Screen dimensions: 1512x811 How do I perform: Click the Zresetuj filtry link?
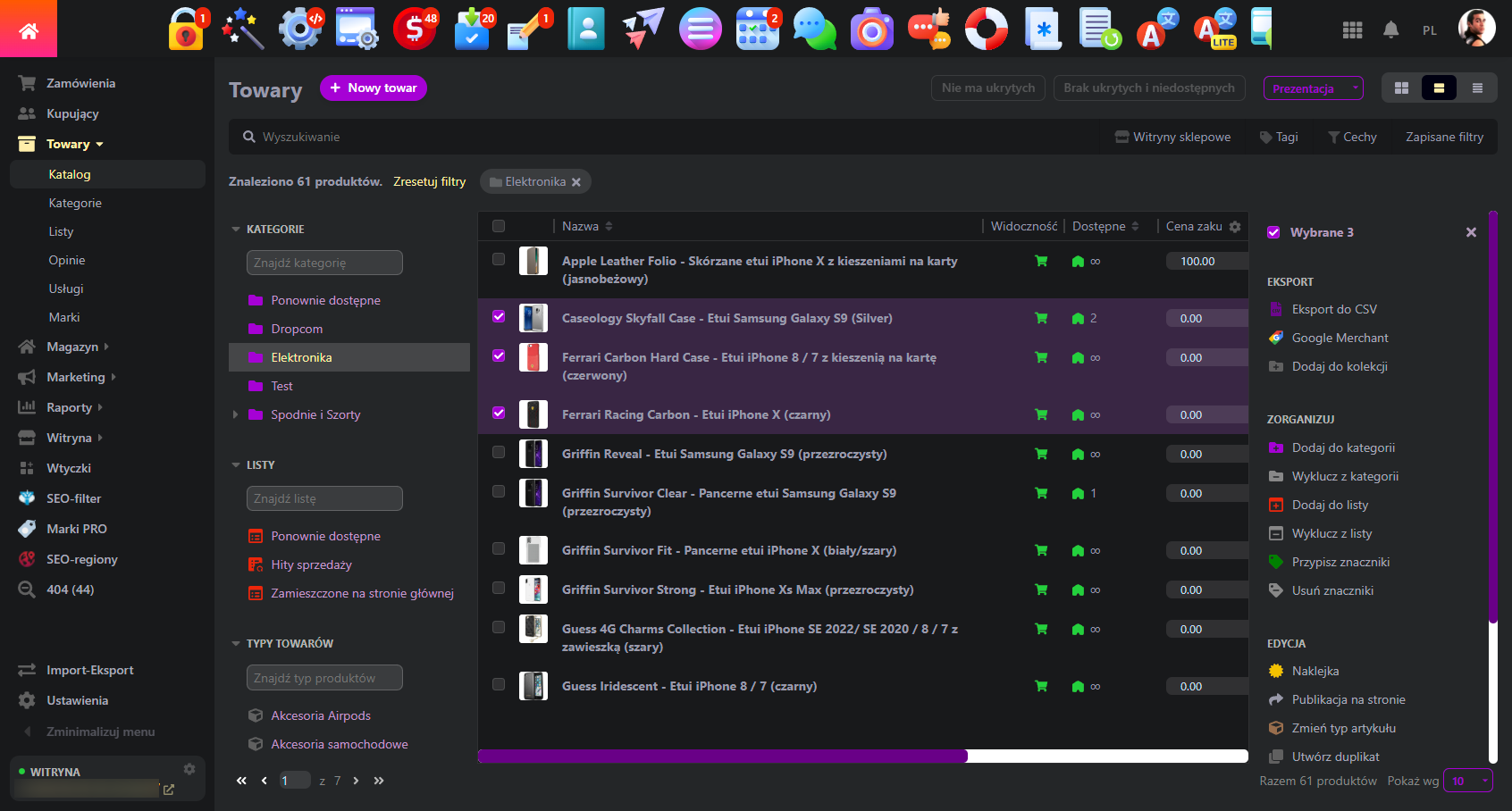(429, 181)
